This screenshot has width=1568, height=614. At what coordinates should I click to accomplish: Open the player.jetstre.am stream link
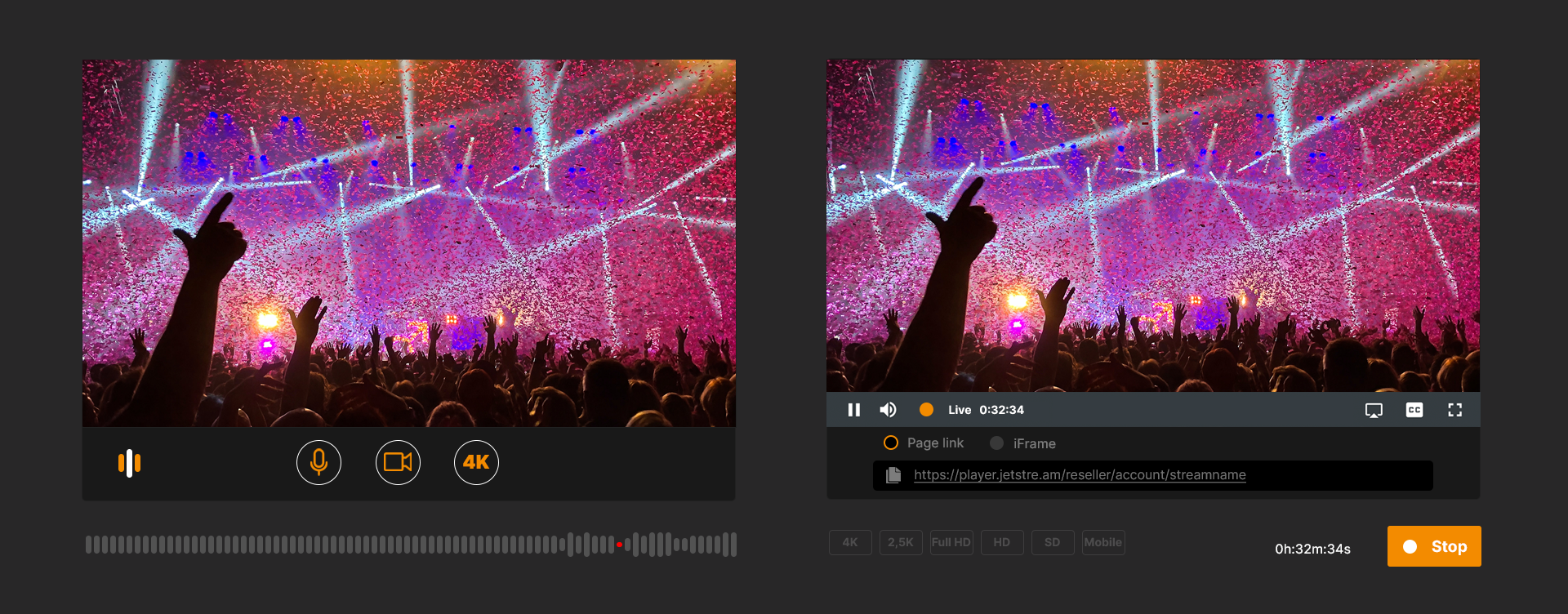(1080, 475)
